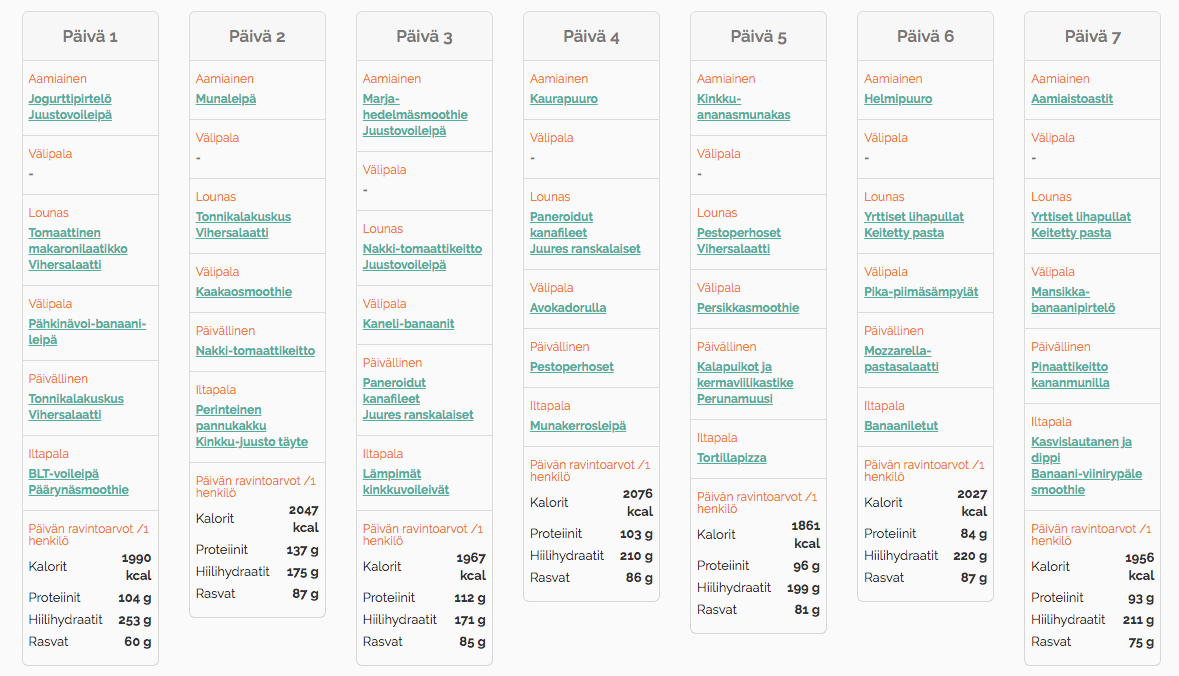Open Pinaattikeitto kananmunilla dinner link

(1070, 374)
